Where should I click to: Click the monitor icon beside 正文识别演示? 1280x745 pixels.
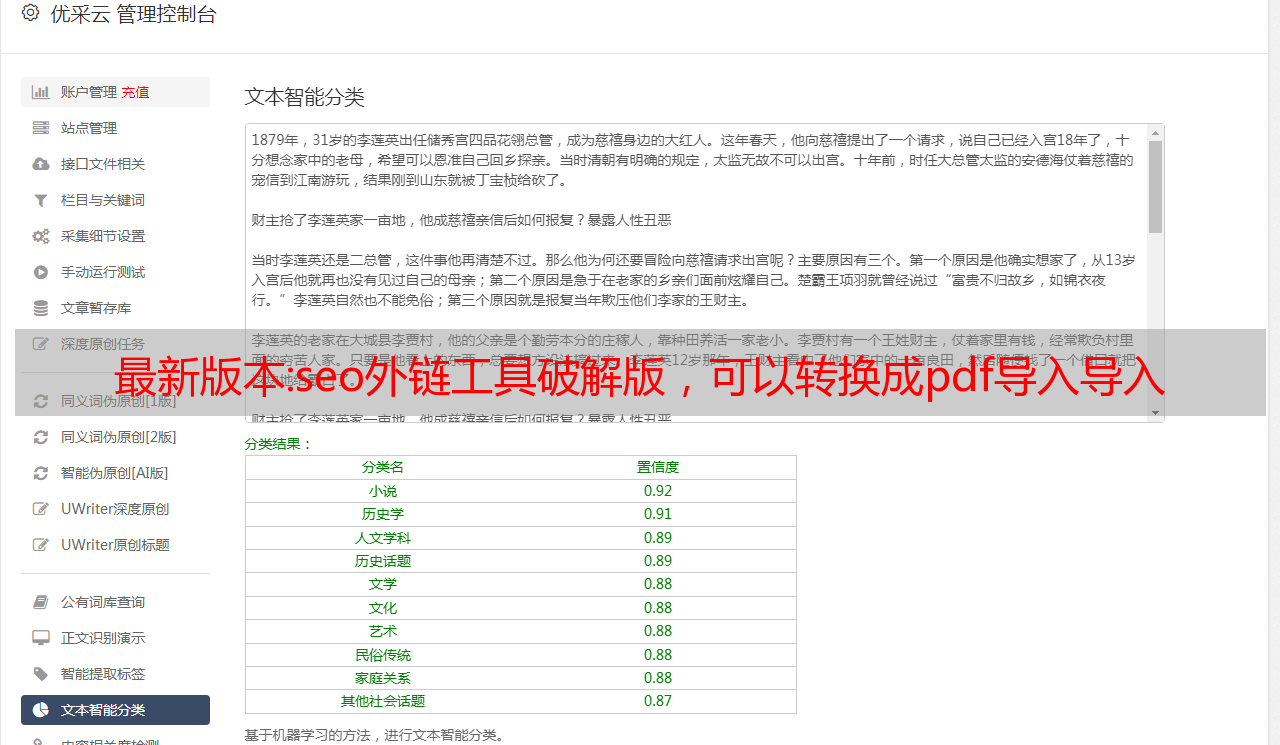[41, 638]
